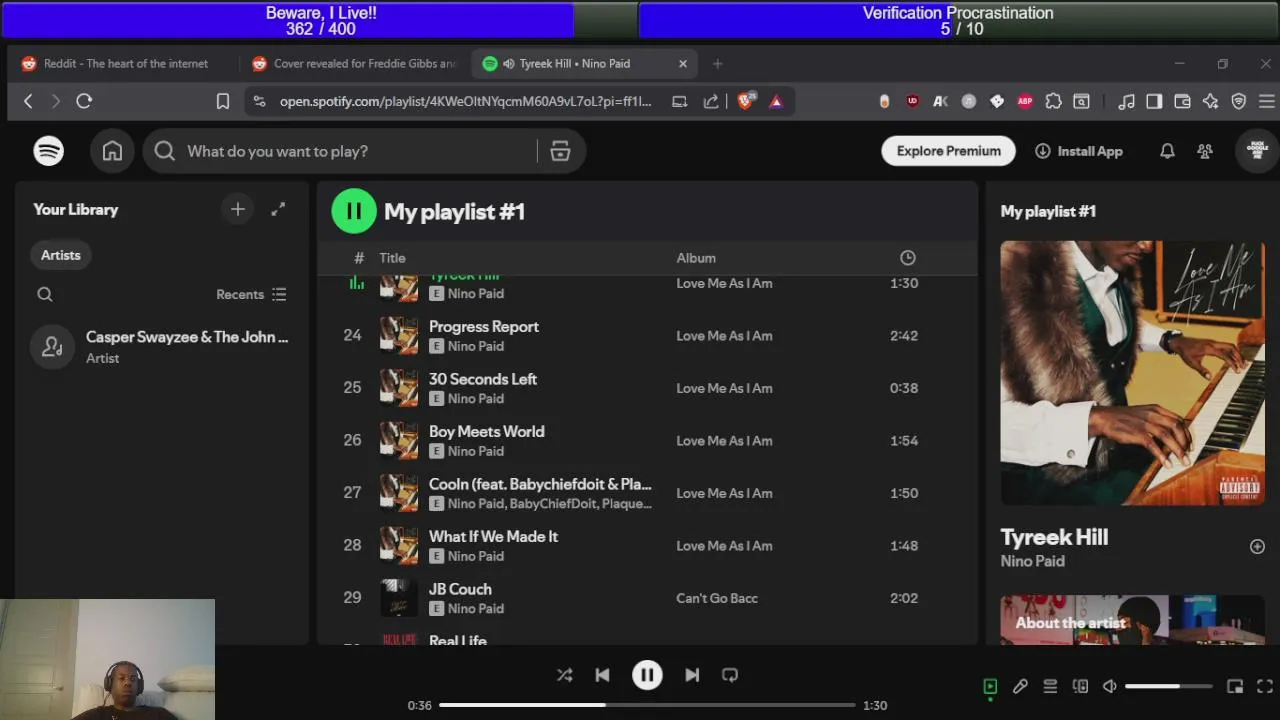Image resolution: width=1280 pixels, height=720 pixels.
Task: Open the Brave Rewards triangle icon
Action: click(775, 101)
